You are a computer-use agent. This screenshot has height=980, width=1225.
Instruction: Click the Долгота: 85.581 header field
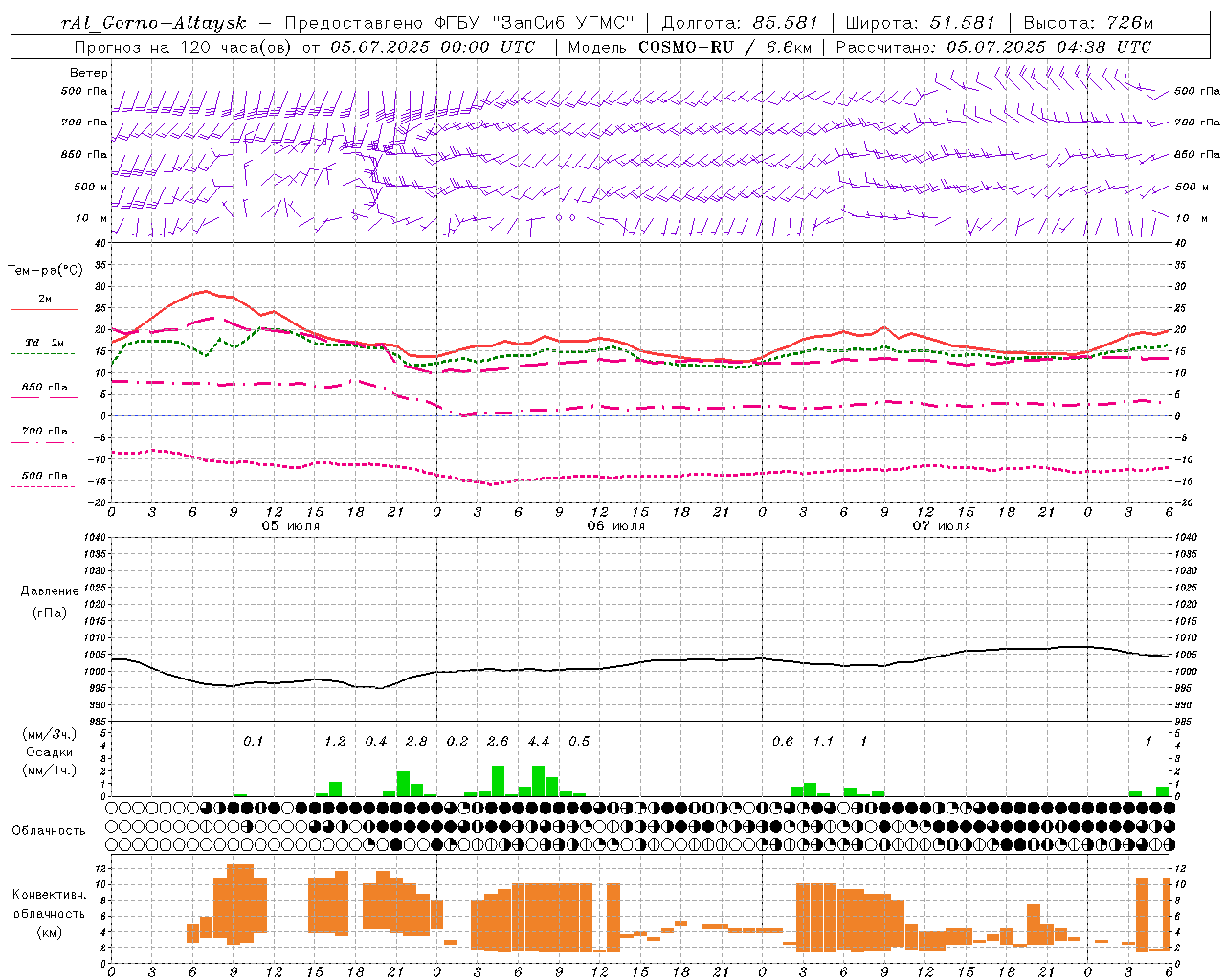click(740, 24)
